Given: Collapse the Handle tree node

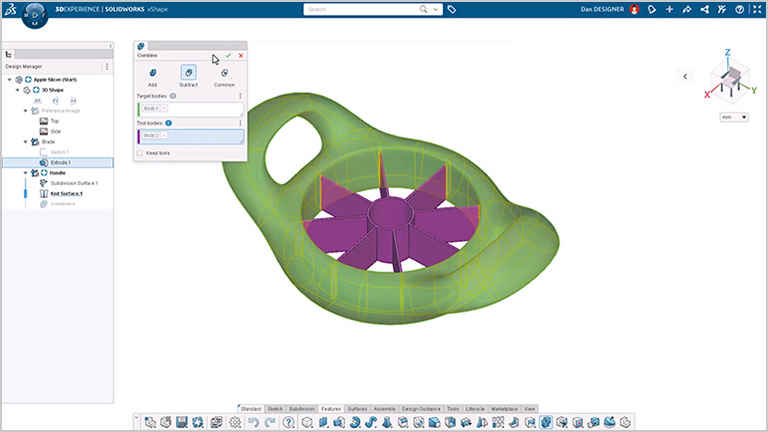Looking at the screenshot, I should (x=23, y=172).
